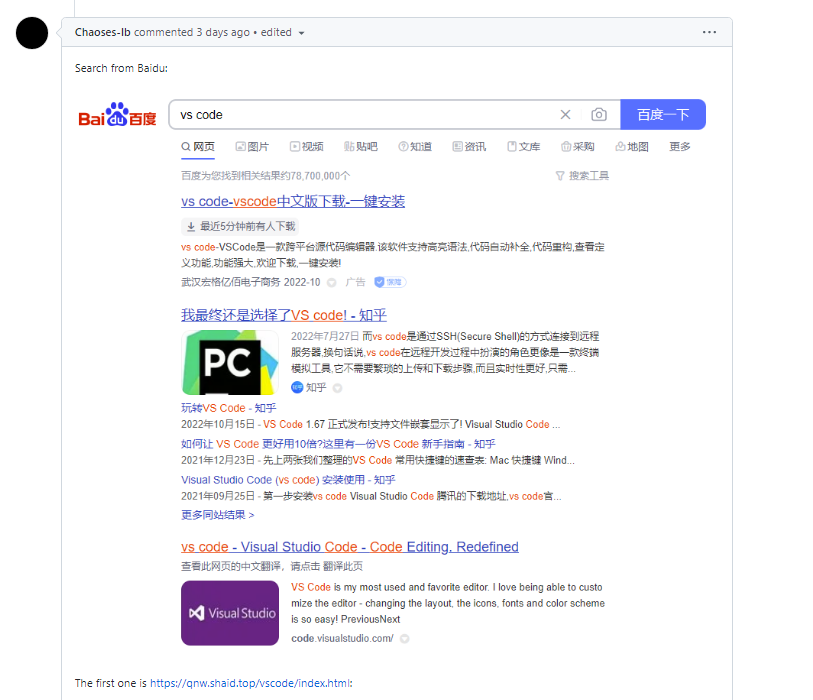Switch to the 知道 tab
The image size is (813, 700).
[415, 147]
